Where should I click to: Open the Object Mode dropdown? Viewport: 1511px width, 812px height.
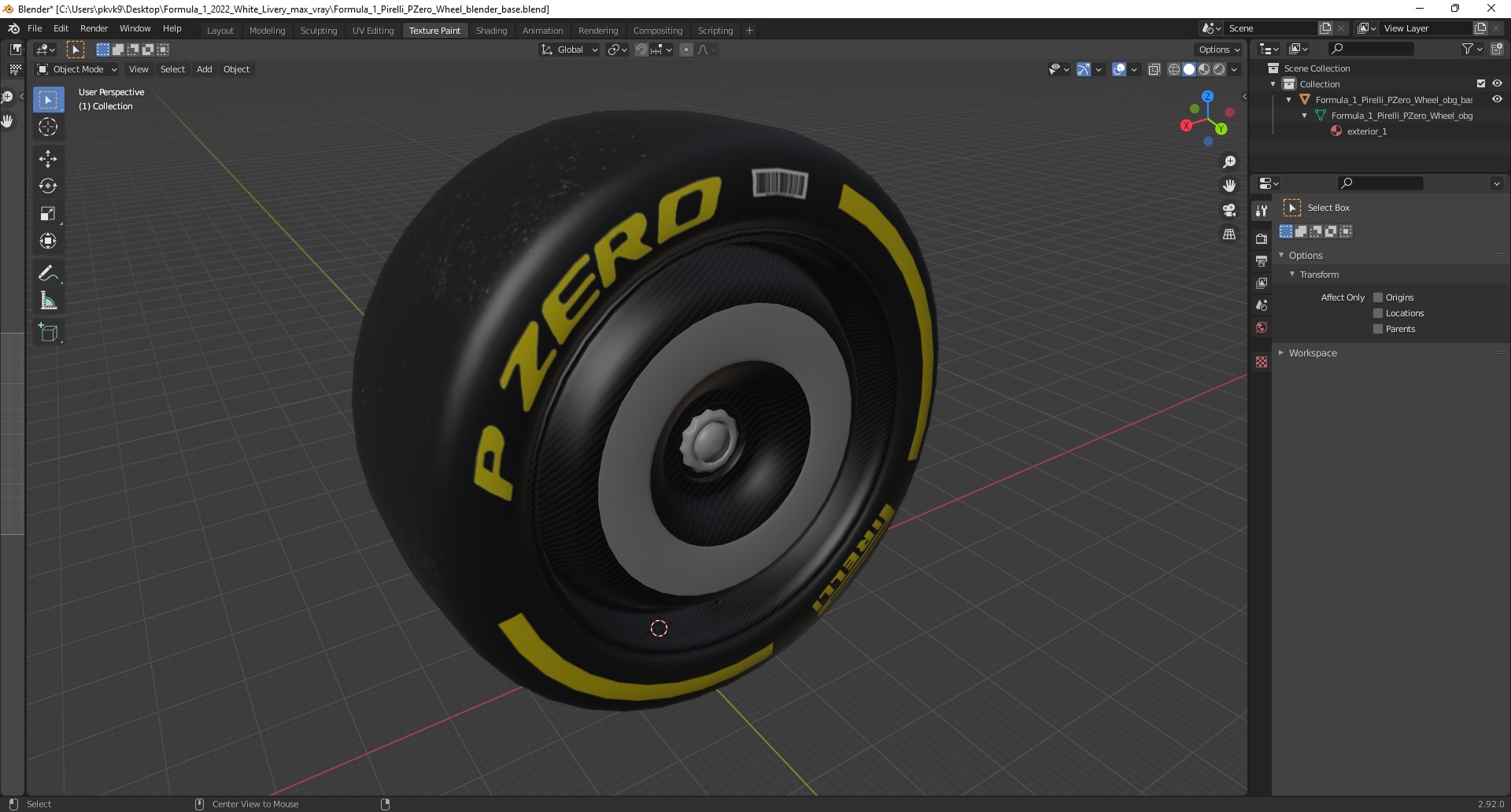coord(77,69)
